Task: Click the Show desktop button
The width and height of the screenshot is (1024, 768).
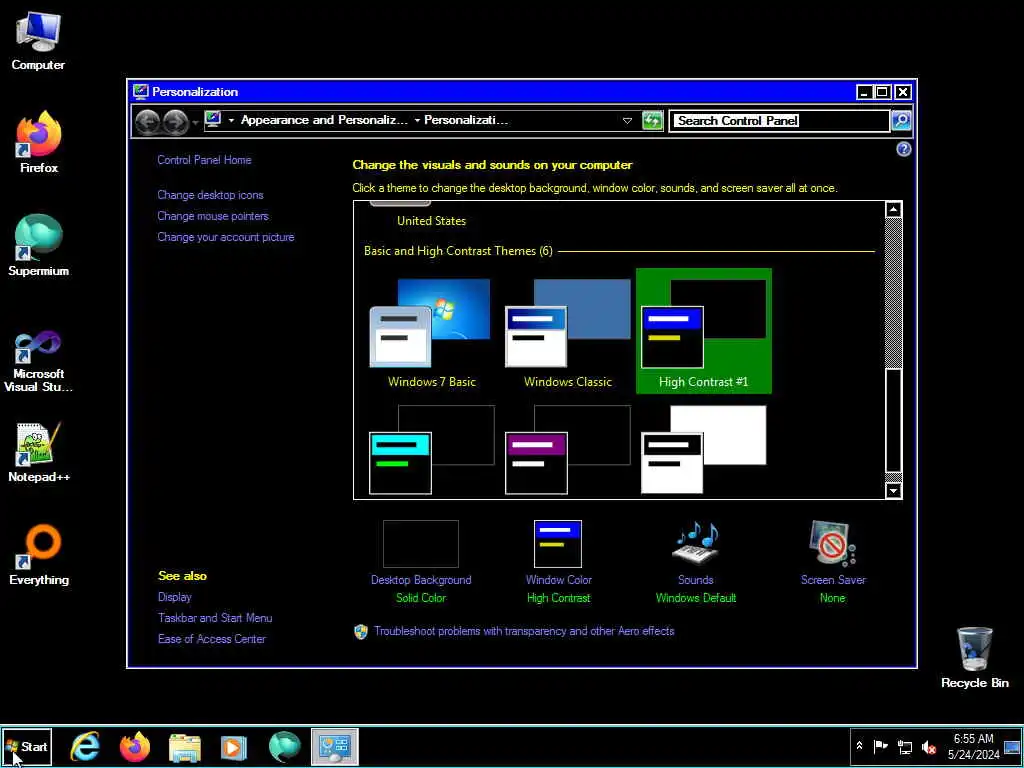Action: 1013,746
